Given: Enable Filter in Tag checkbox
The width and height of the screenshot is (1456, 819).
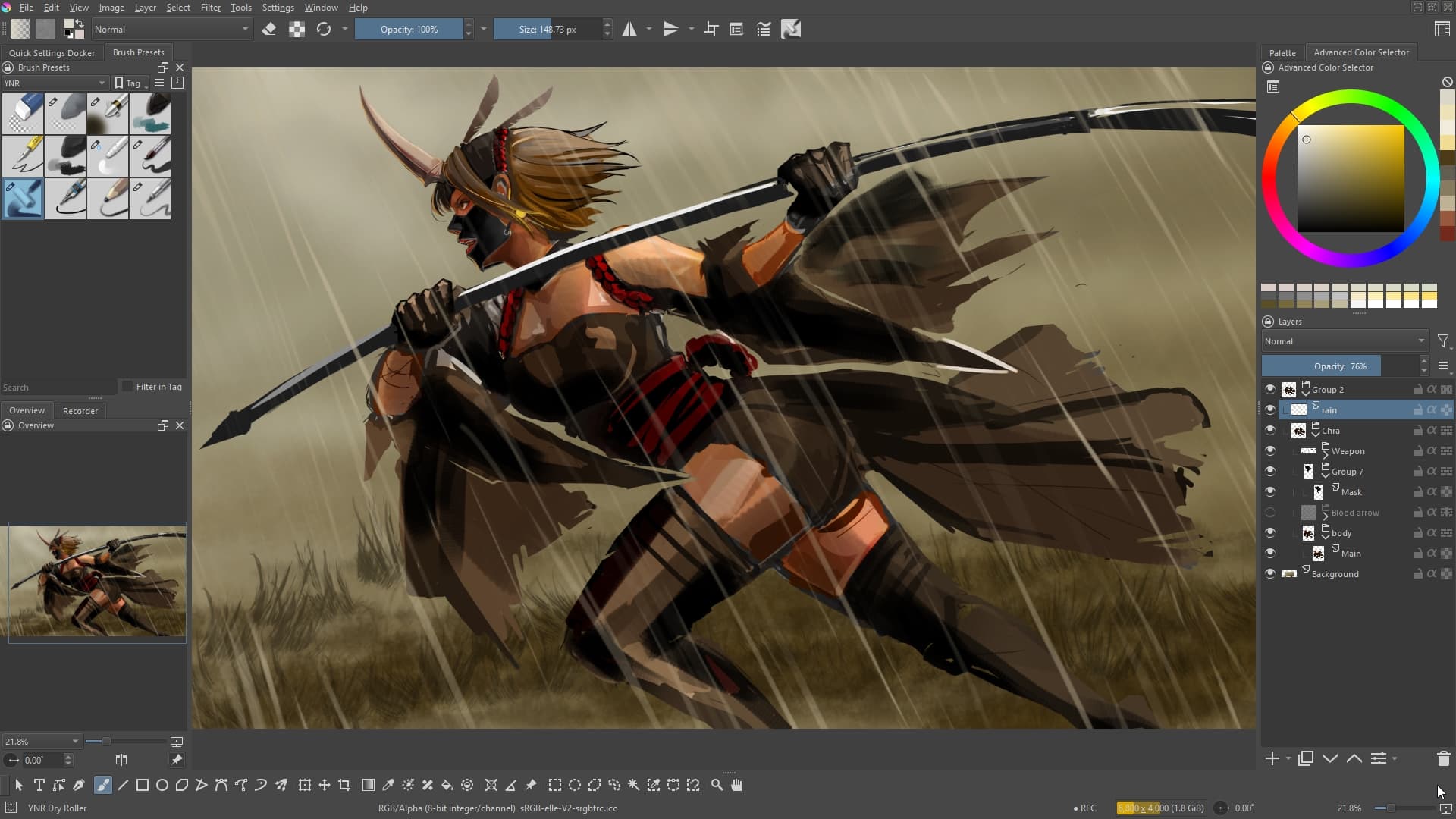Looking at the screenshot, I should (127, 387).
